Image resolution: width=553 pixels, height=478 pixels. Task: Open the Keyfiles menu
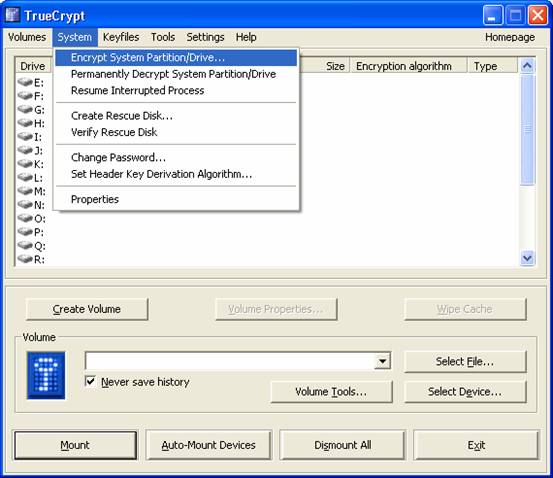click(x=121, y=37)
